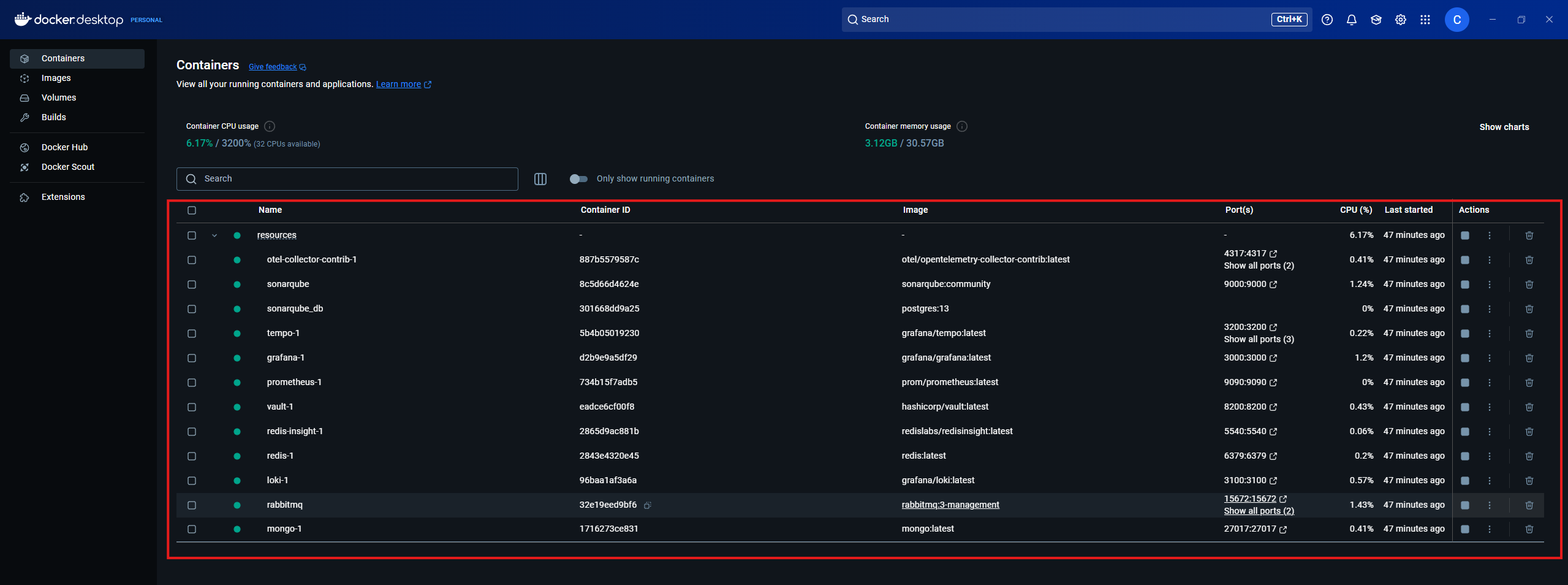Open Docker settings gear
1568x585 pixels.
1401,20
